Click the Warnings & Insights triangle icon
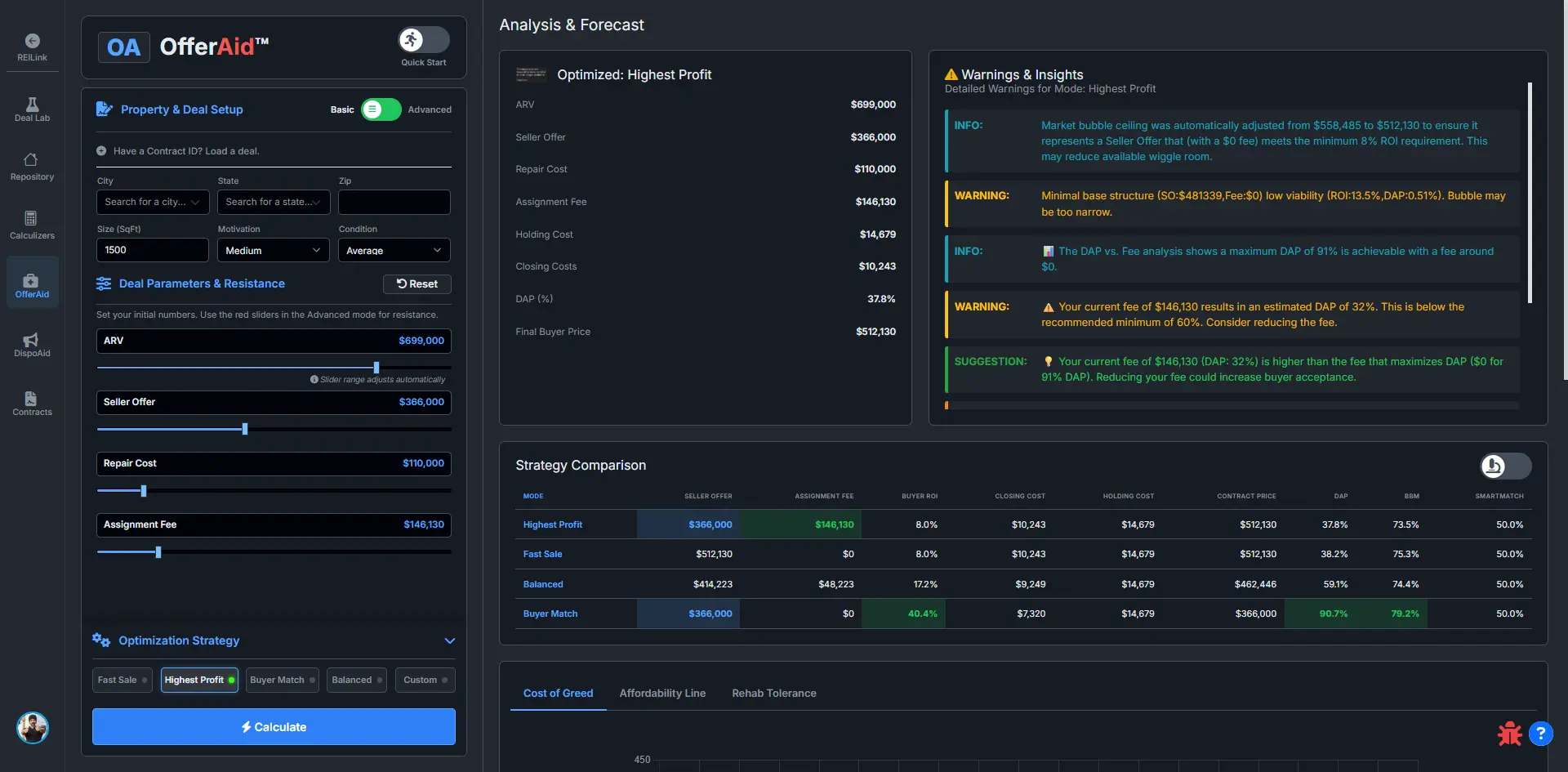The image size is (1568, 772). (951, 74)
